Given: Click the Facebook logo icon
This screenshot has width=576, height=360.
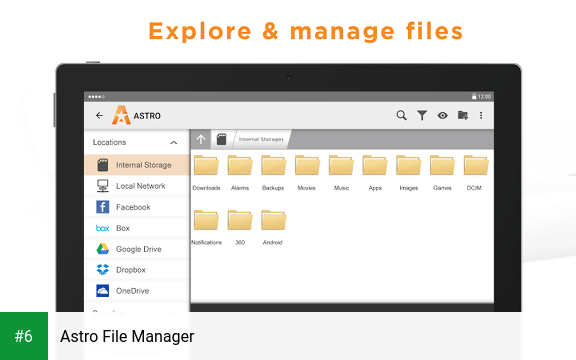Looking at the screenshot, I should [x=102, y=207].
